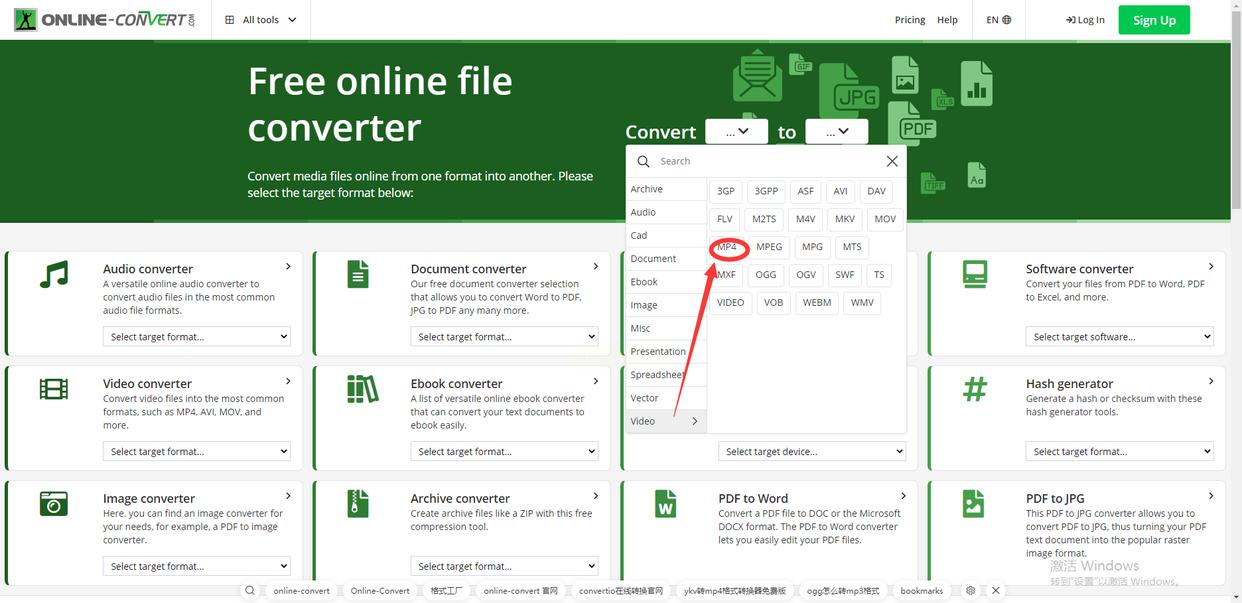Choose the MKV format
The width and height of the screenshot is (1242, 603).
coord(845,219)
